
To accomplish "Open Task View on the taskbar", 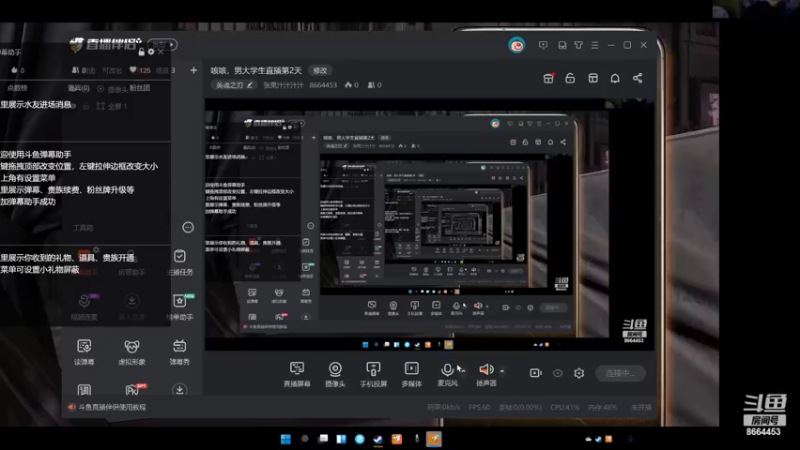I will (323, 439).
